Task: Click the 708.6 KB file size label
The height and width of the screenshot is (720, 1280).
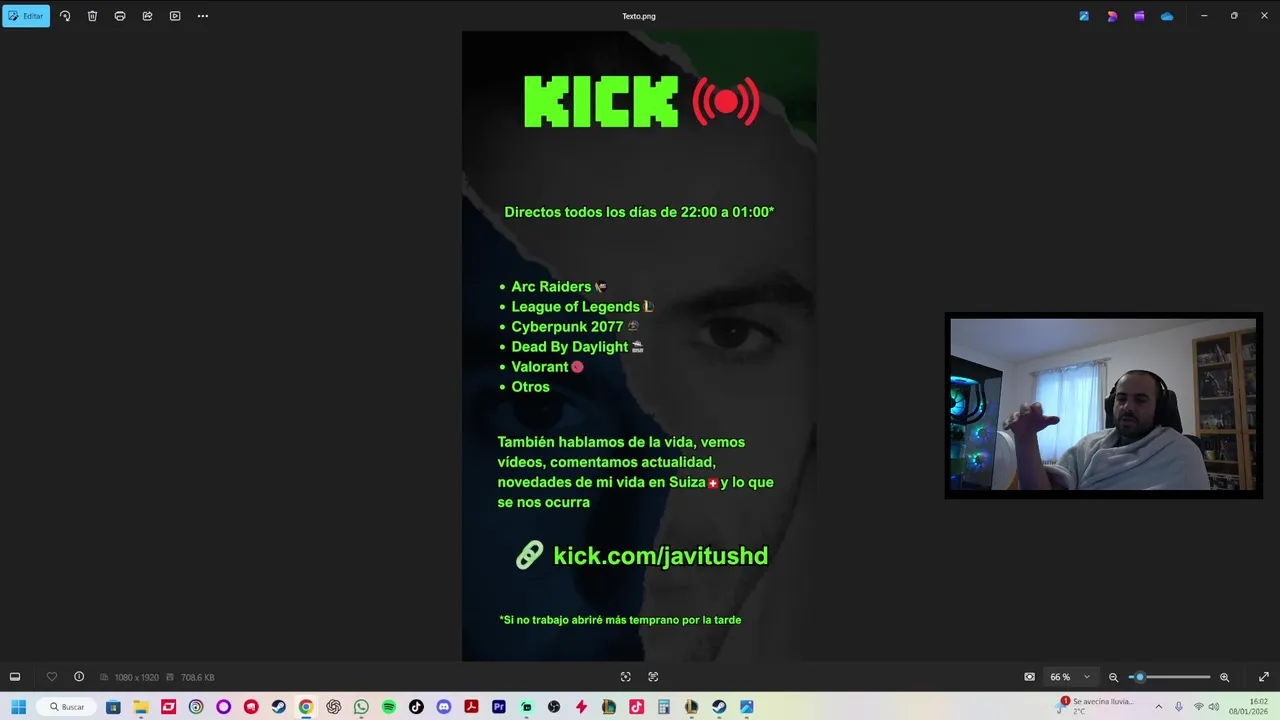Action: tap(198, 677)
